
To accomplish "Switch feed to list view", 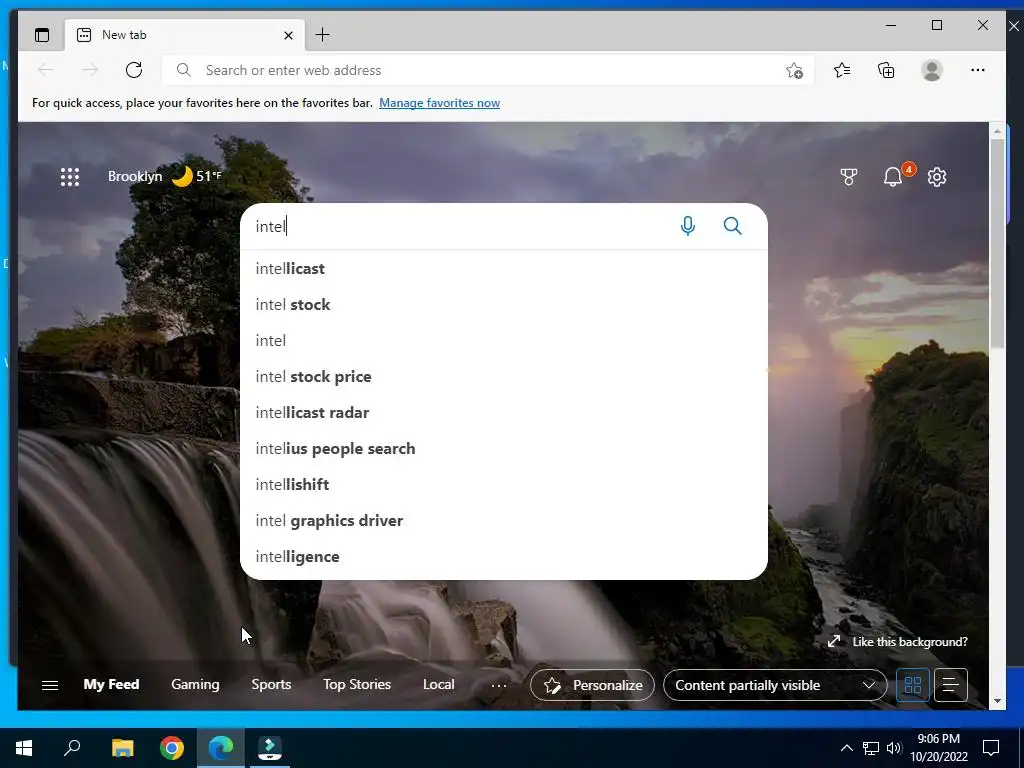I will coord(951,685).
